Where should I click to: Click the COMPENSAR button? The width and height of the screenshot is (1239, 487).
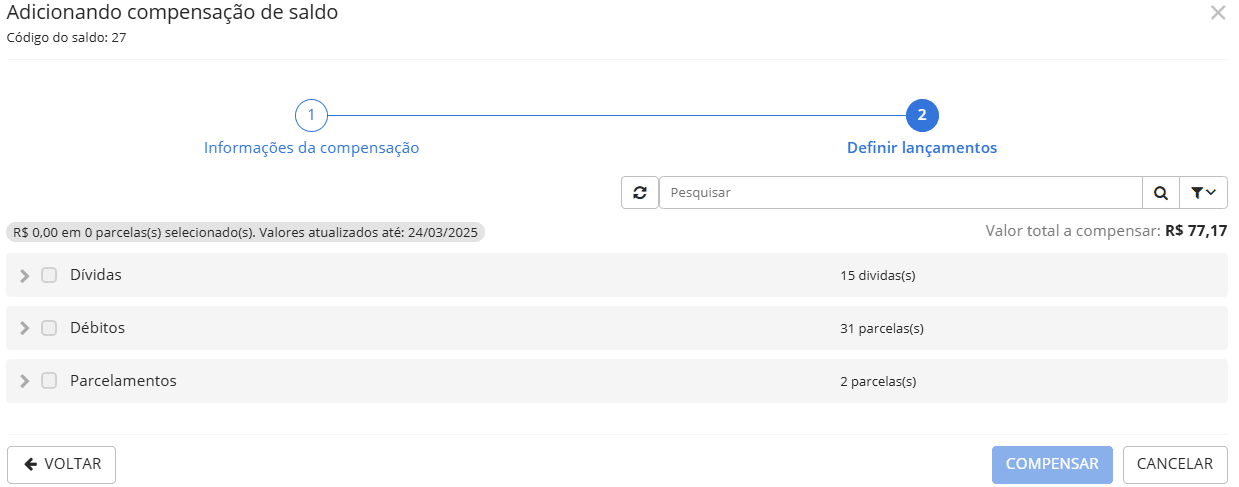tap(1052, 464)
